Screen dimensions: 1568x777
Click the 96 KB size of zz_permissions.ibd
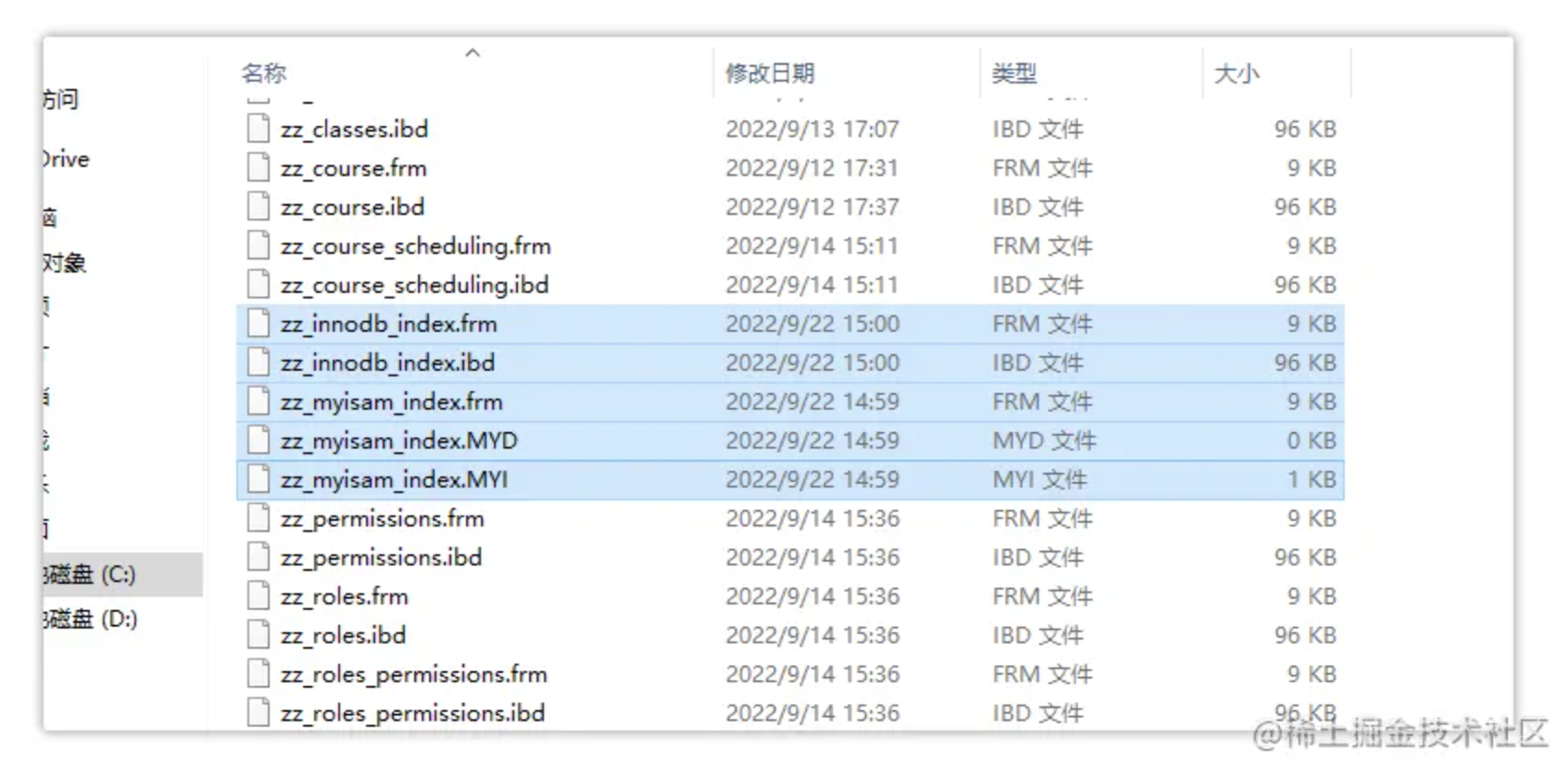click(1305, 557)
